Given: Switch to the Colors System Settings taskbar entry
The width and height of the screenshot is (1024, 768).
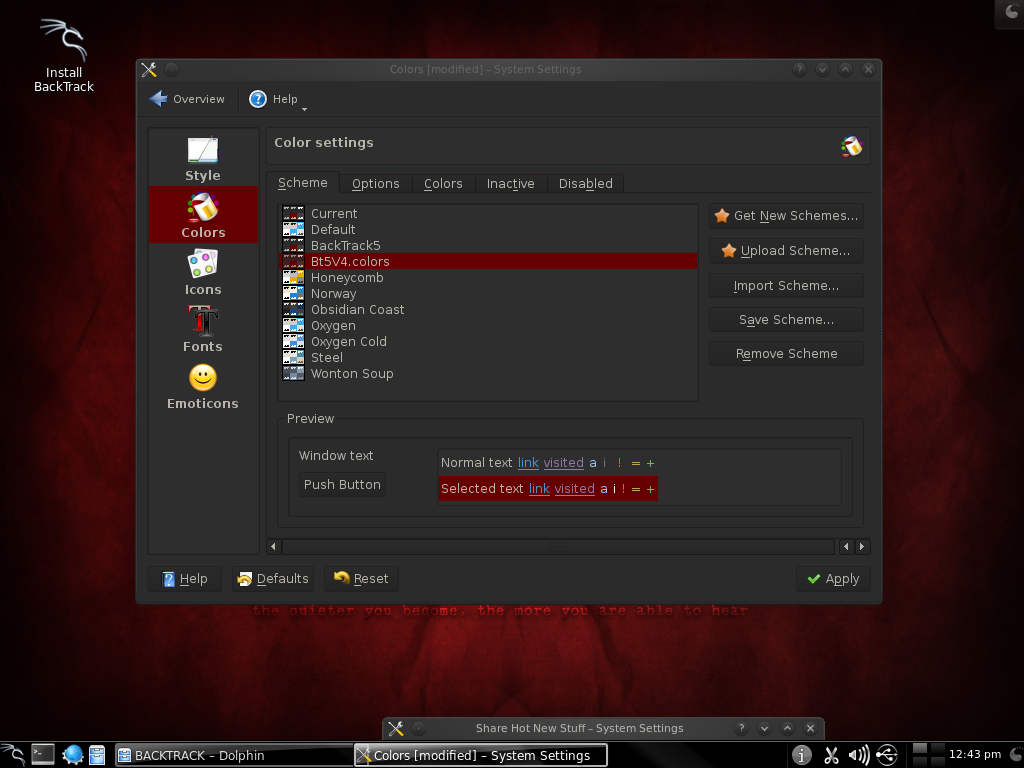Looking at the screenshot, I should click(481, 756).
